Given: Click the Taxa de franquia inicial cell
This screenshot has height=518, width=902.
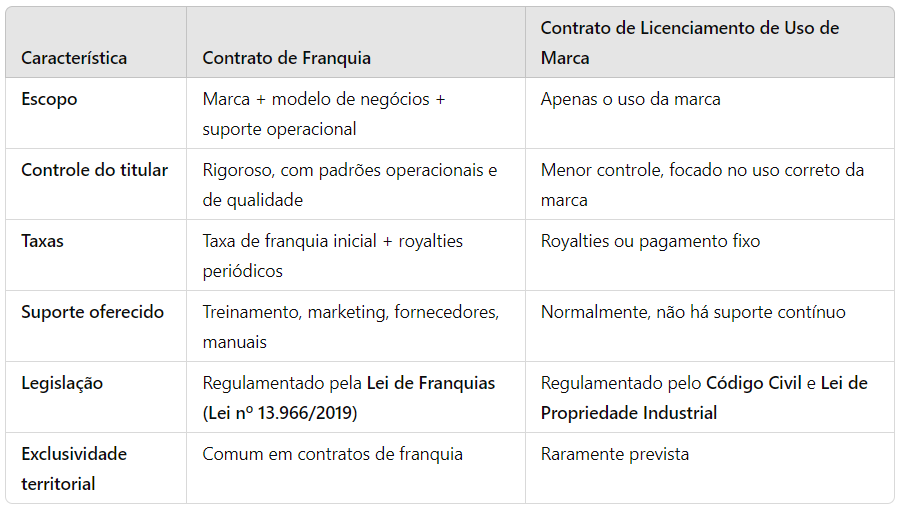Looking at the screenshot, I should pyautogui.click(x=332, y=256).
